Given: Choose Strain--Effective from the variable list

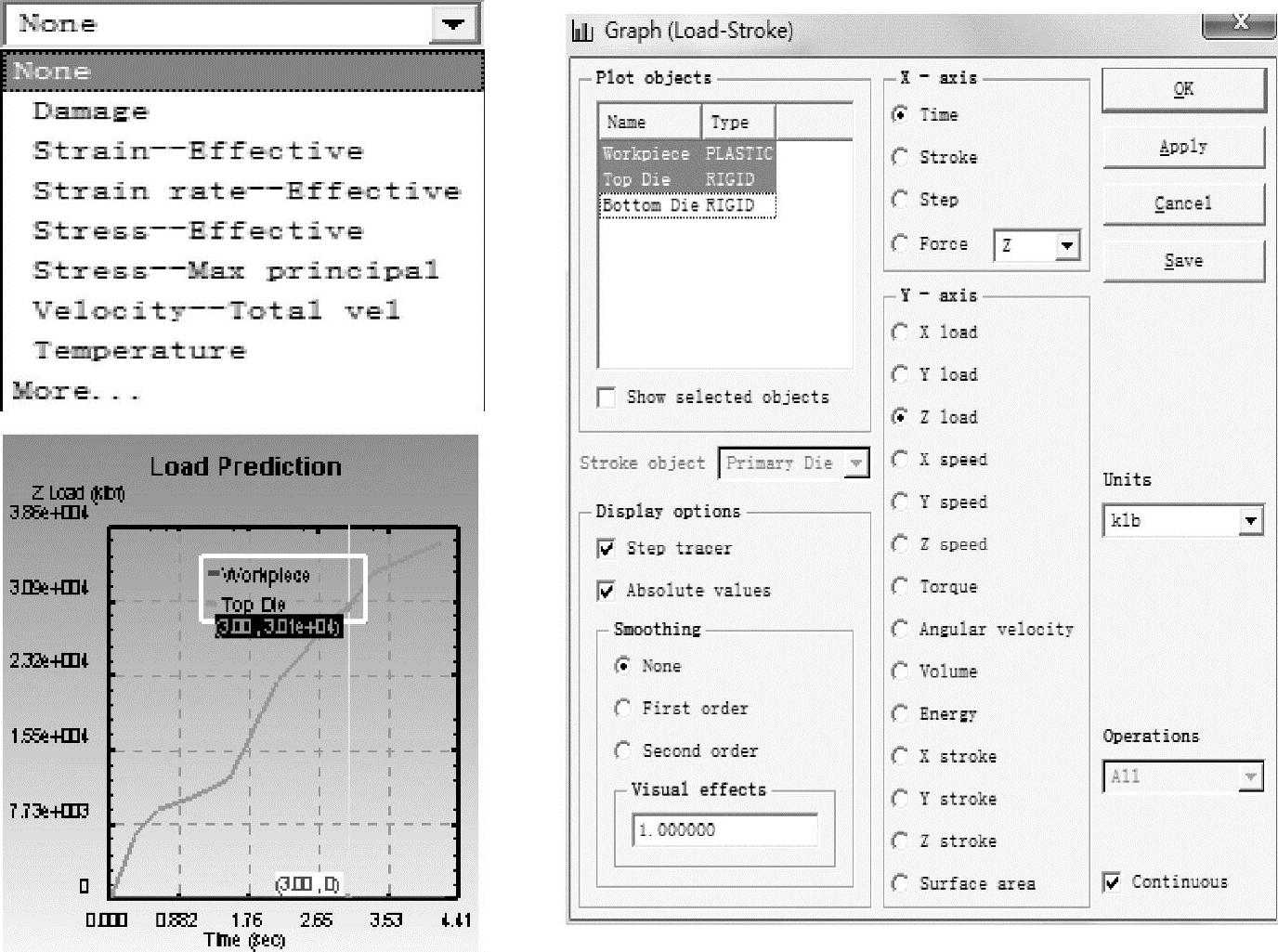Looking at the screenshot, I should [198, 150].
